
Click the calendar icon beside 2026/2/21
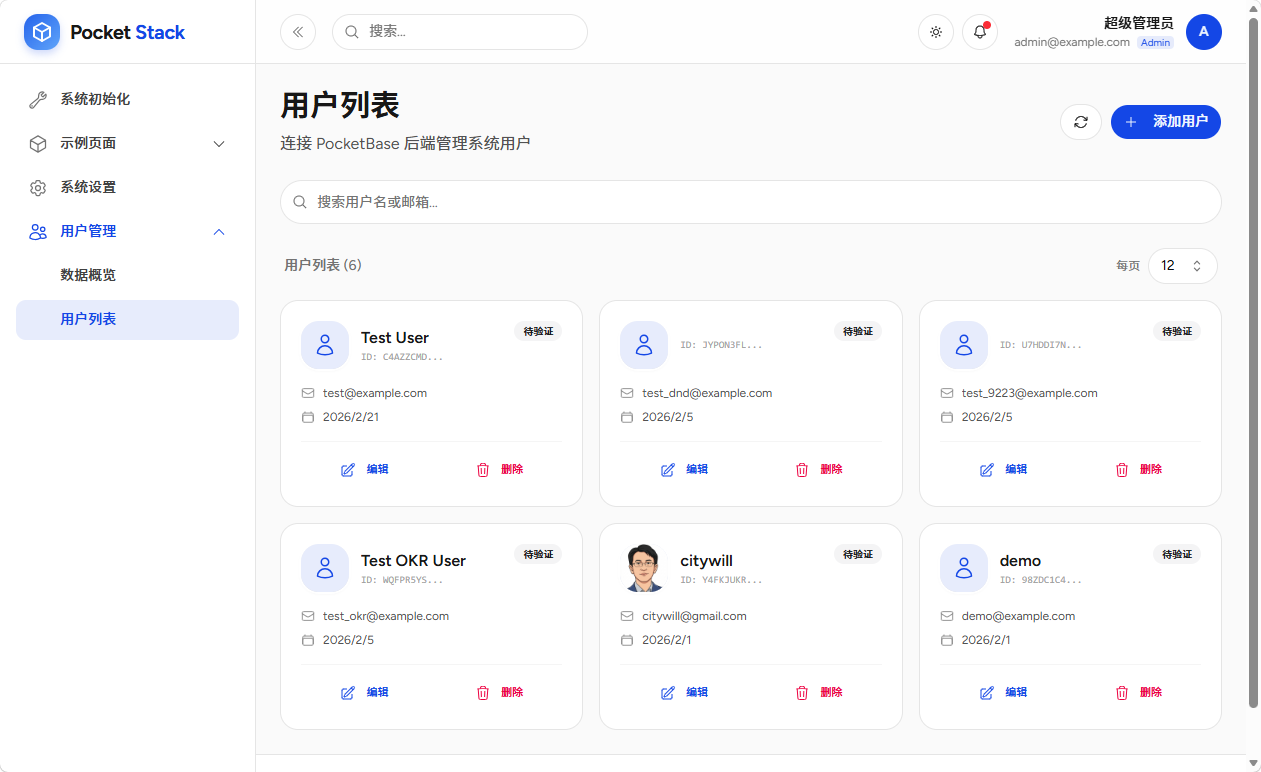click(308, 417)
